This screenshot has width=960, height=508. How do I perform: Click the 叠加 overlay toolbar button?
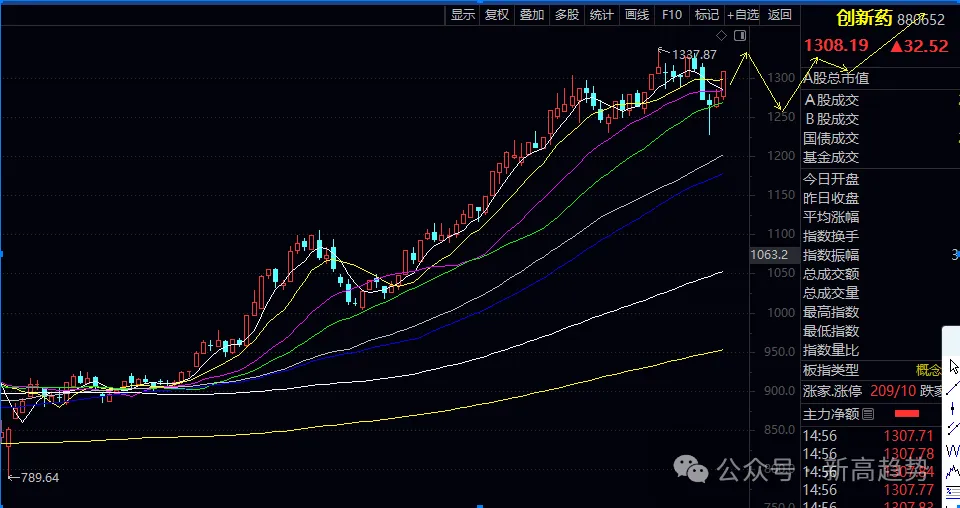[532, 15]
